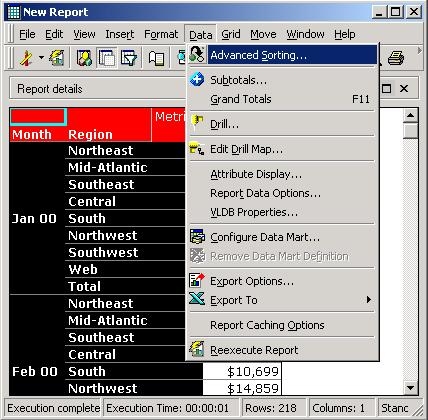This screenshot has height=420, width=428.
Task: Click the Drill icon in Data menu
Action: (197, 122)
